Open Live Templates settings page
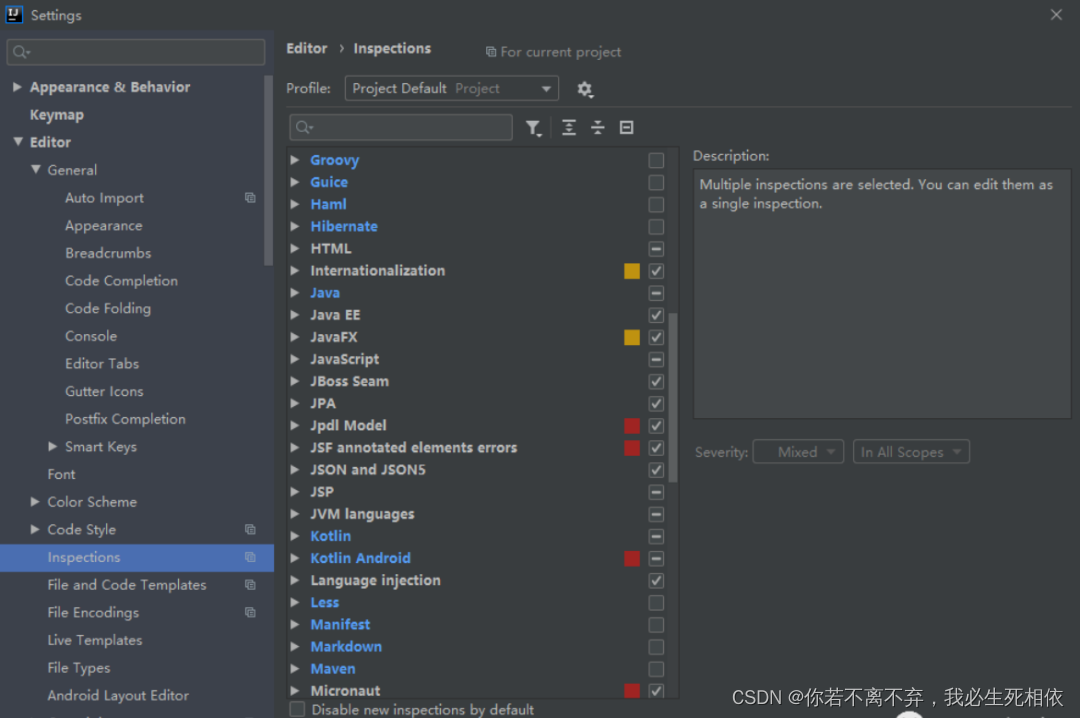1080x718 pixels. coord(95,640)
